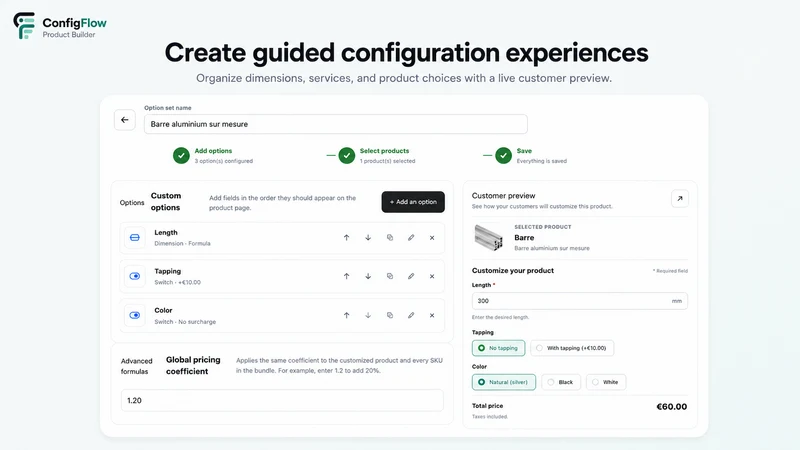
Task: Remove the Color option
Action: point(432,315)
